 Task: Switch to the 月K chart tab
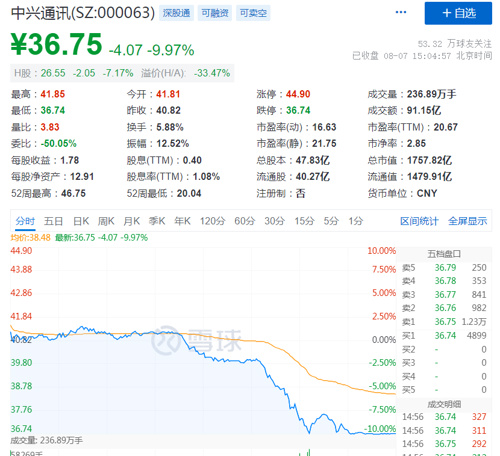[131, 221]
